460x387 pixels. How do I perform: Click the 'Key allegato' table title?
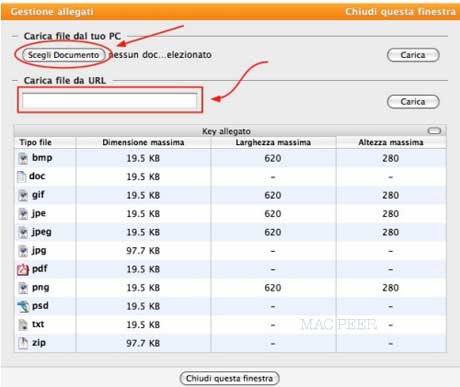click(226, 131)
